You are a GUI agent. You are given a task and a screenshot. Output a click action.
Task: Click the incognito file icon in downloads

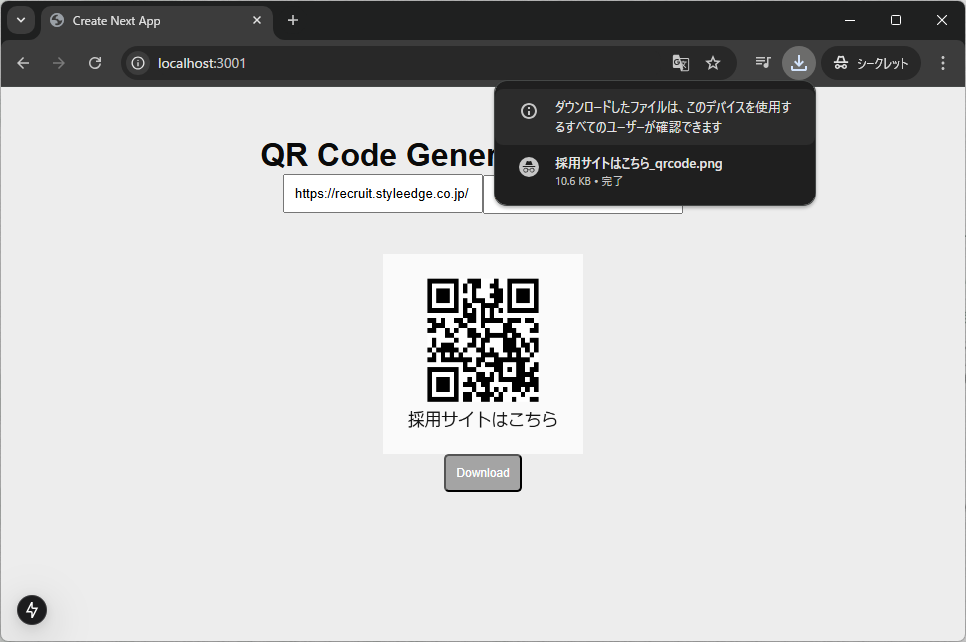[529, 166]
